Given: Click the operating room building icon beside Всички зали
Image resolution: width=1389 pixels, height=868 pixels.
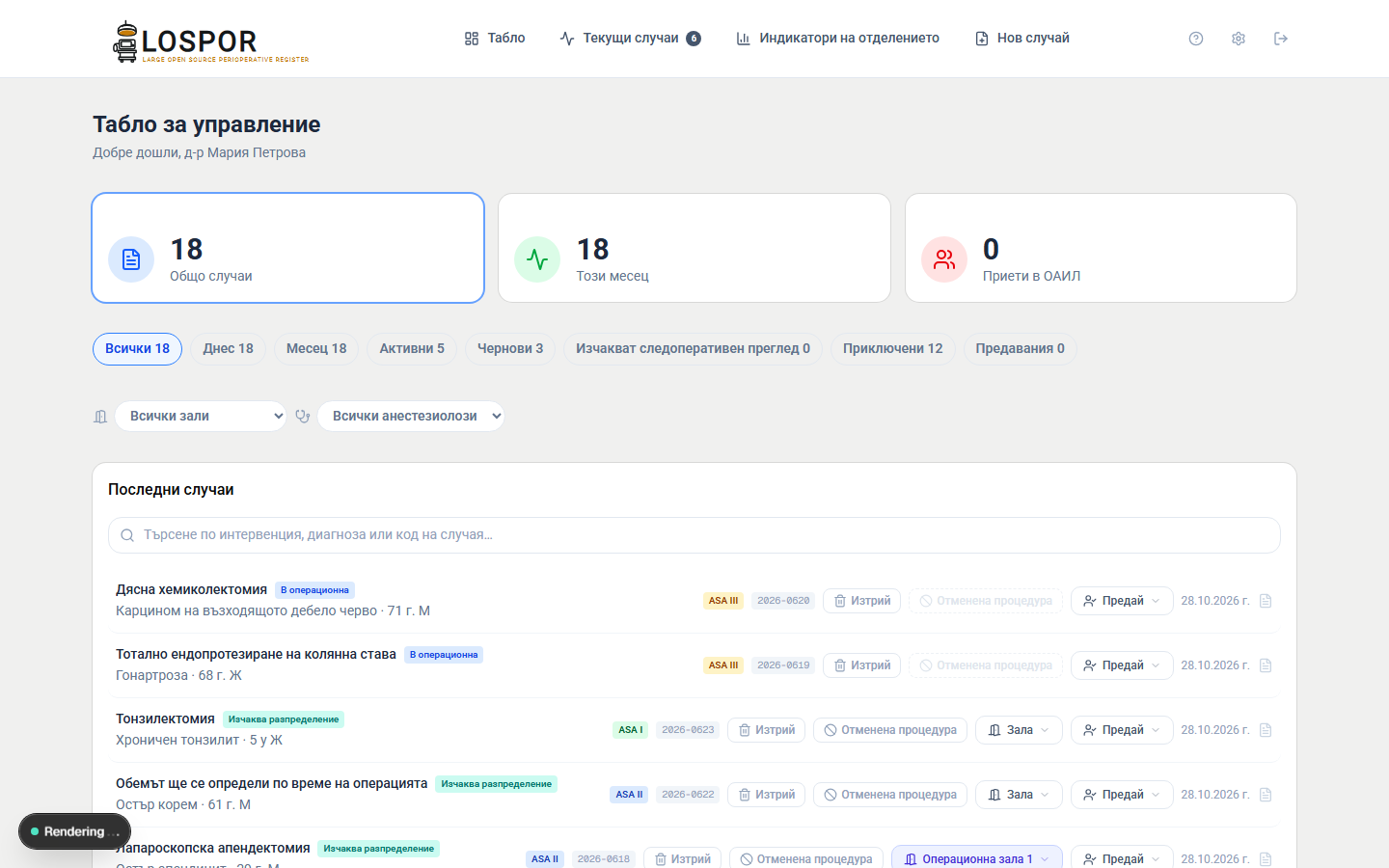Looking at the screenshot, I should pyautogui.click(x=100, y=417).
